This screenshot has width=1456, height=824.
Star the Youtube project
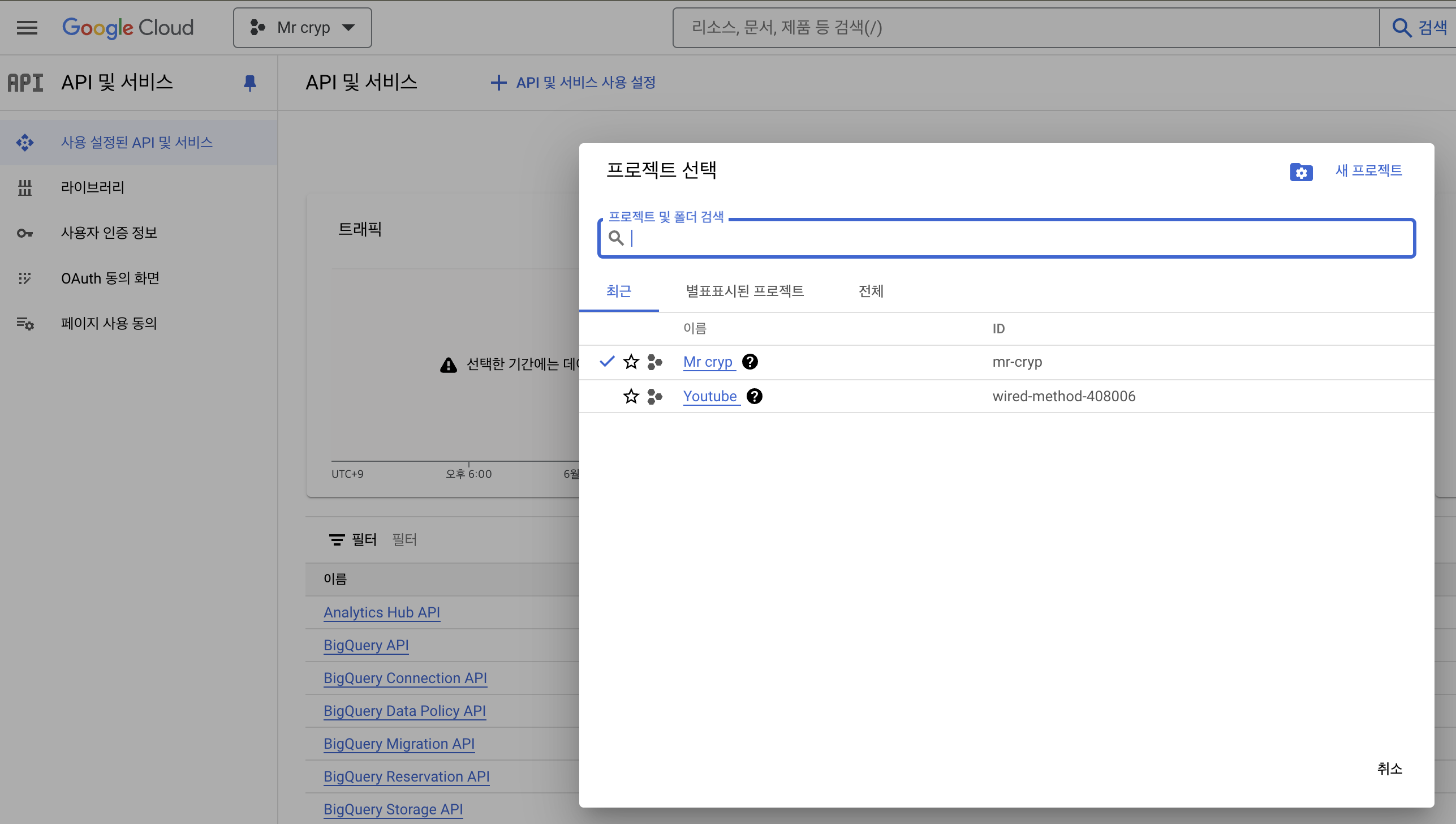[631, 396]
